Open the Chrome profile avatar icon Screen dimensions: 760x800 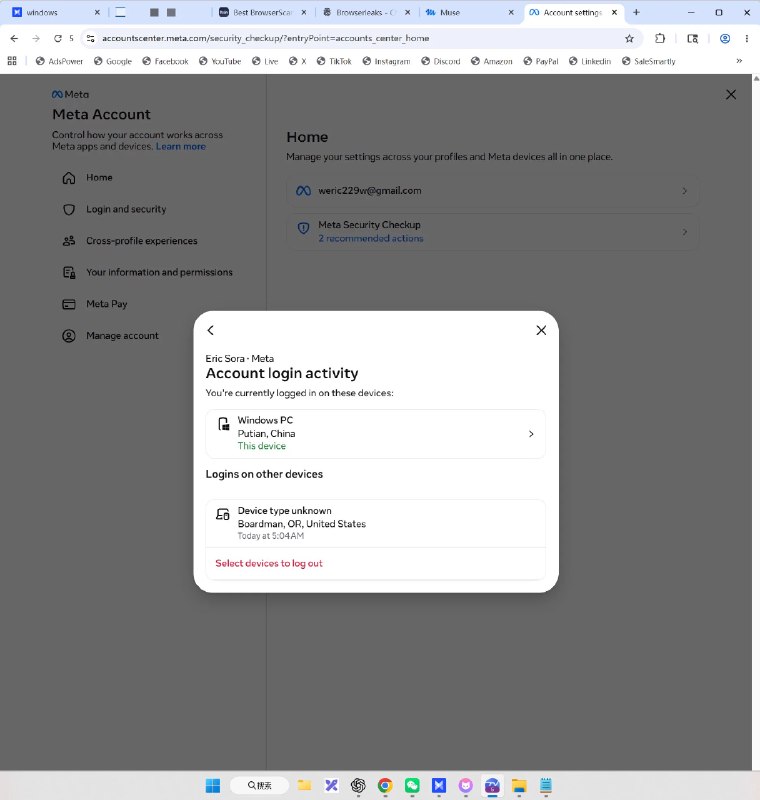coord(724,38)
